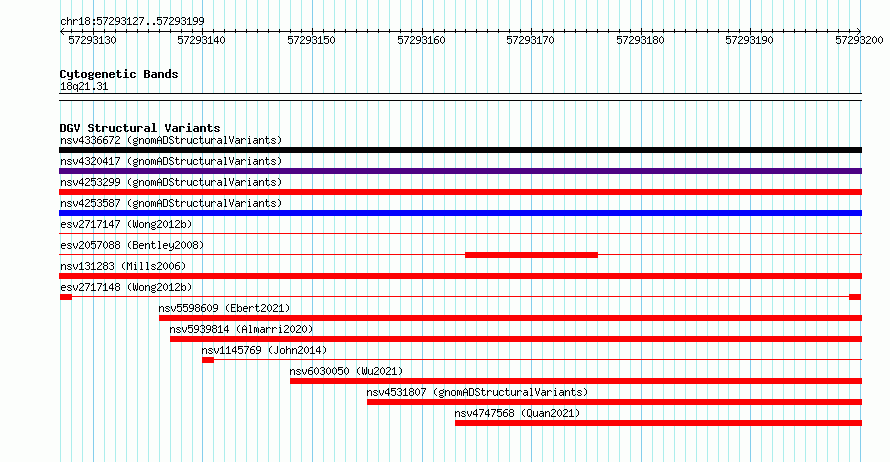Click the esv2717148 (Wong2012b) label
Image resolution: width=890 pixels, height=462 pixels.
point(126,287)
